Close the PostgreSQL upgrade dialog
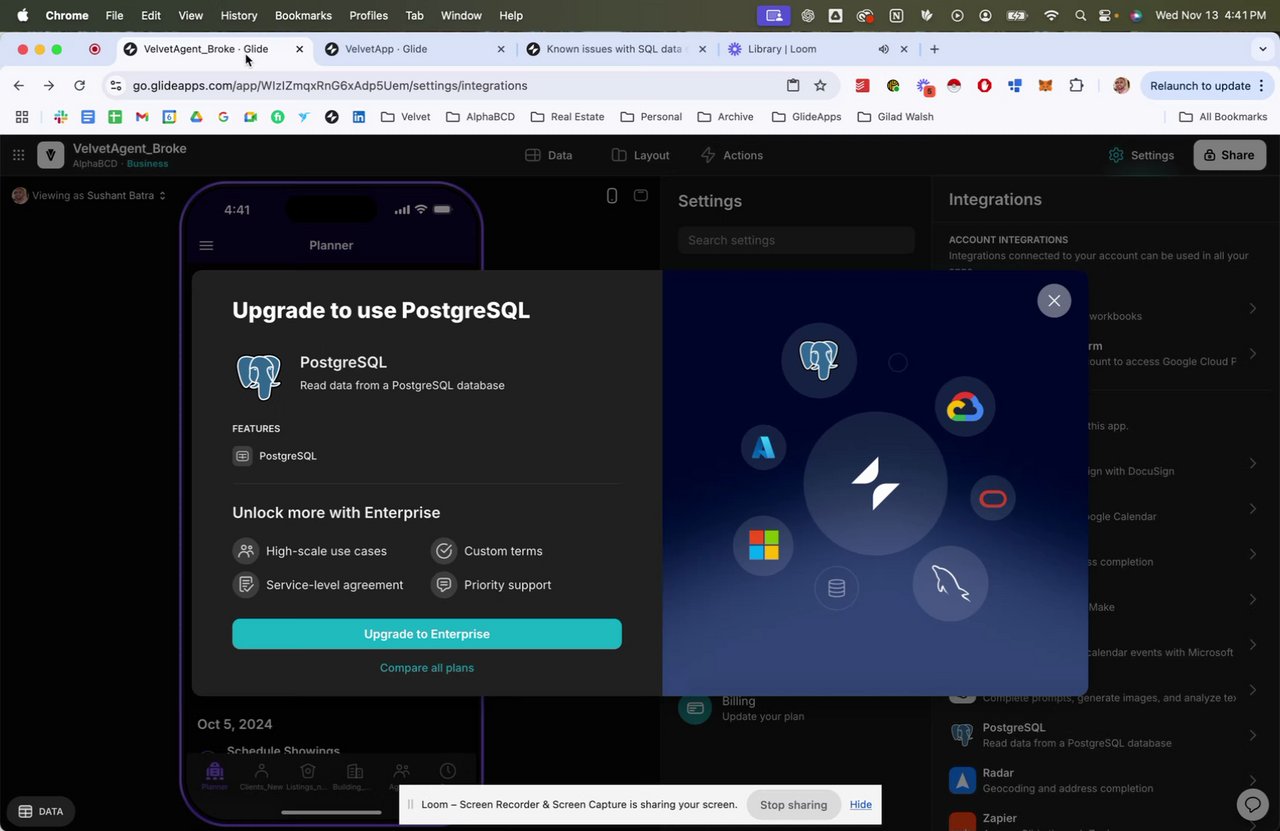This screenshot has height=831, width=1280. [1054, 301]
